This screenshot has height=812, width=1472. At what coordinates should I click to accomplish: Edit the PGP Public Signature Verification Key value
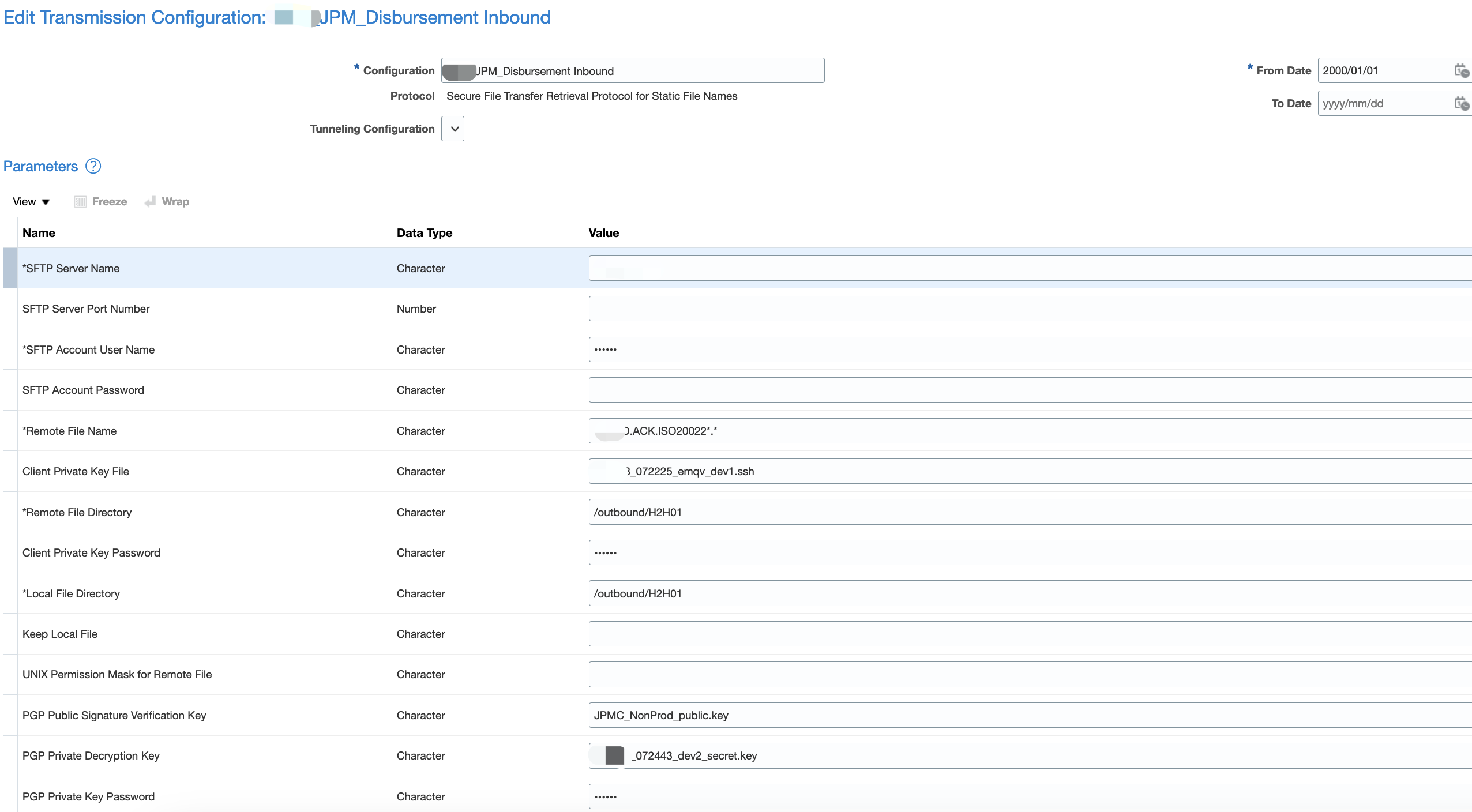[x=865, y=715]
